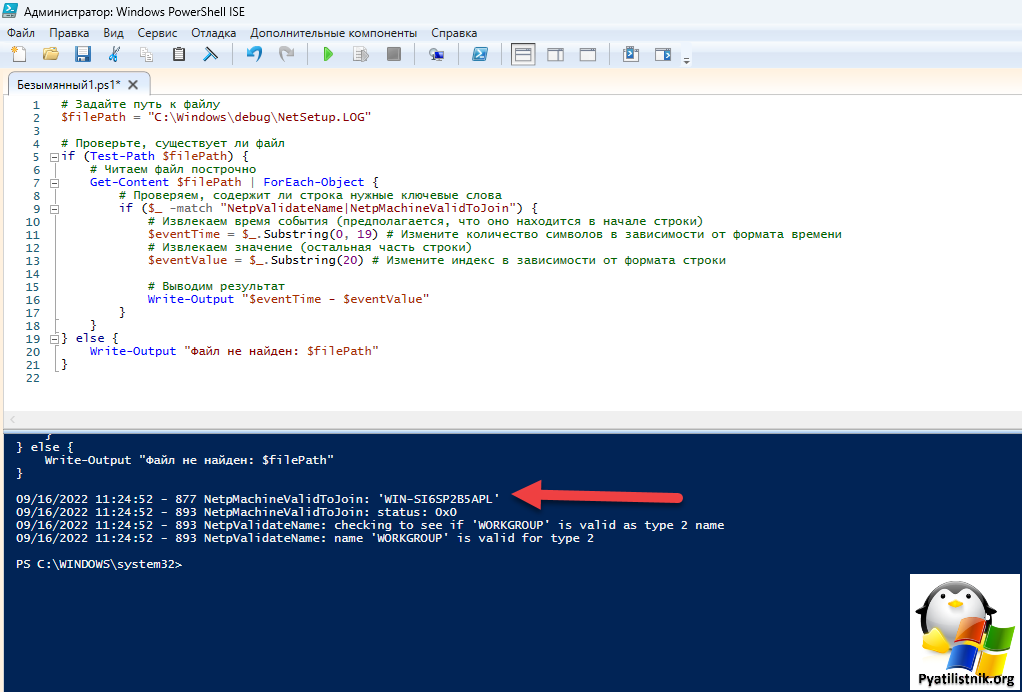Stop operation with the square stop icon

394,54
